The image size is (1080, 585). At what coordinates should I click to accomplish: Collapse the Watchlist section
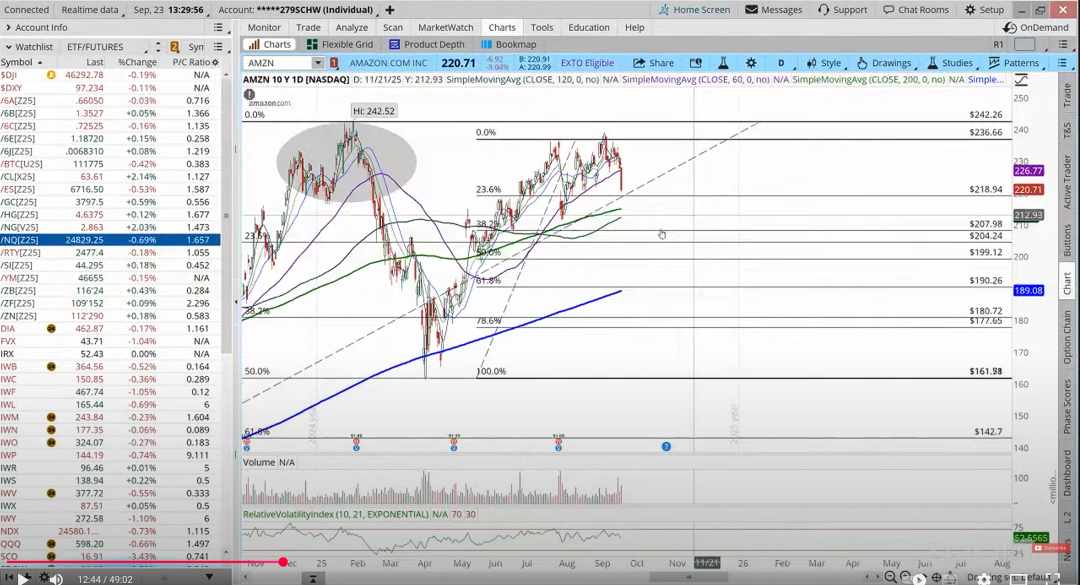pyautogui.click(x=8, y=47)
